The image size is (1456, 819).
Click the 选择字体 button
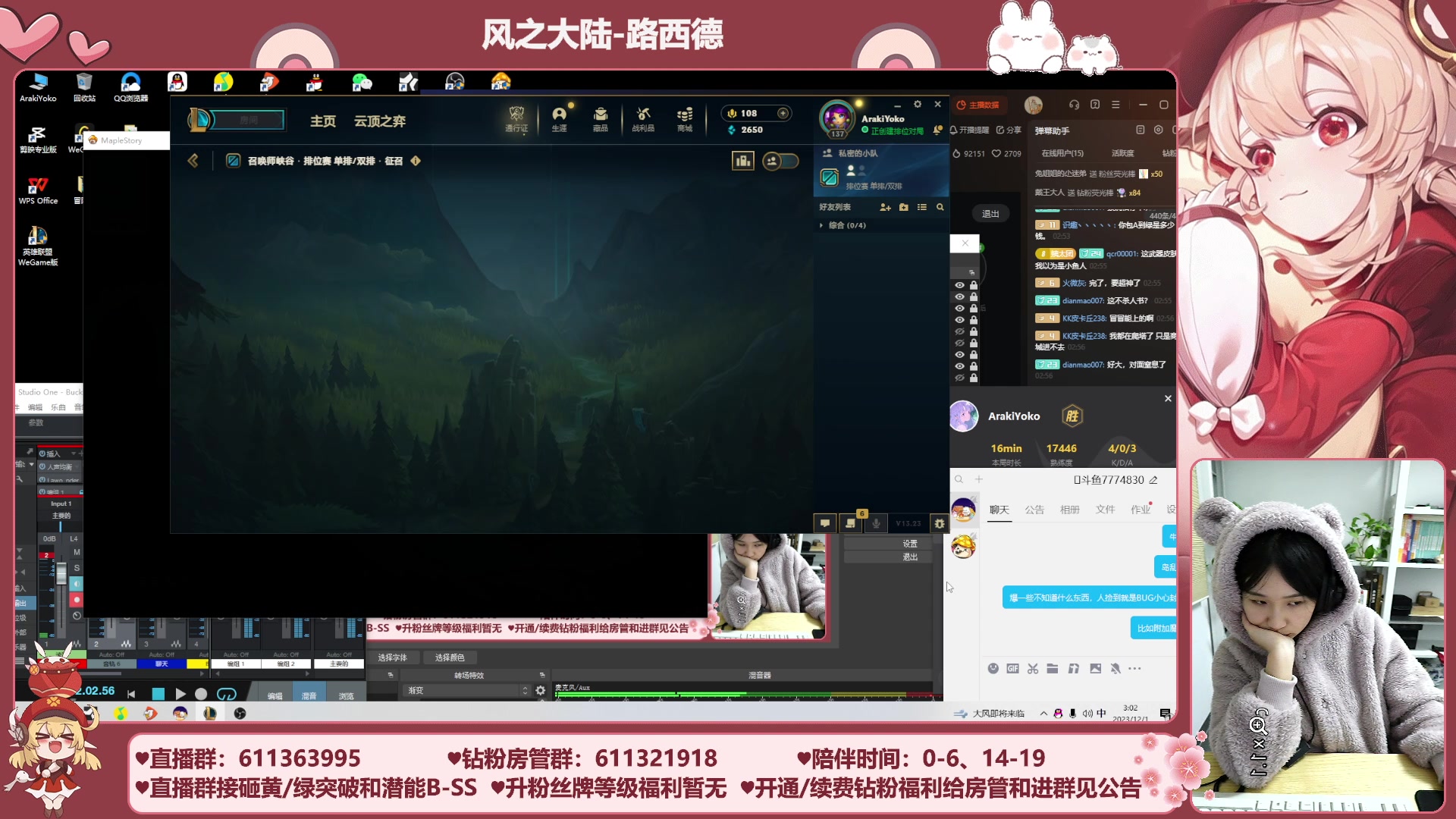(393, 657)
